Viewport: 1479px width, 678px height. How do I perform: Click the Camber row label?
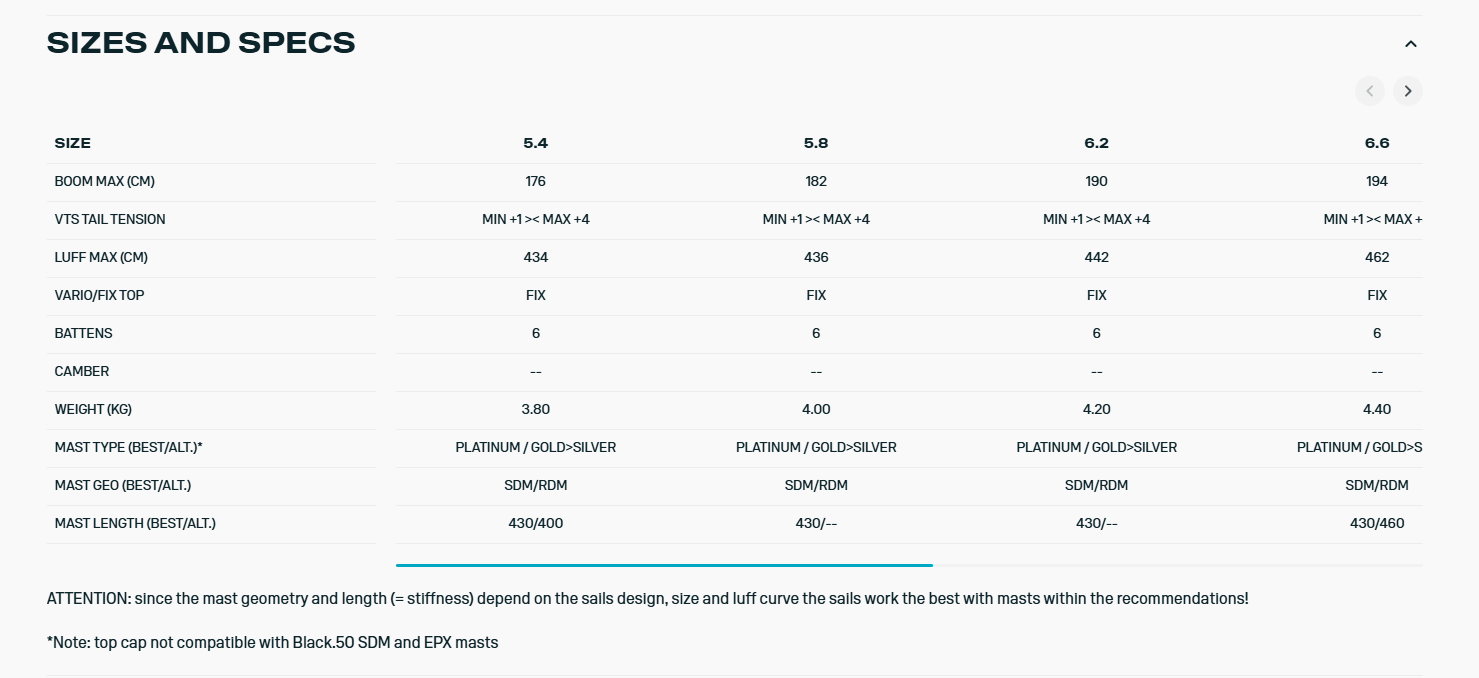[x=82, y=371]
